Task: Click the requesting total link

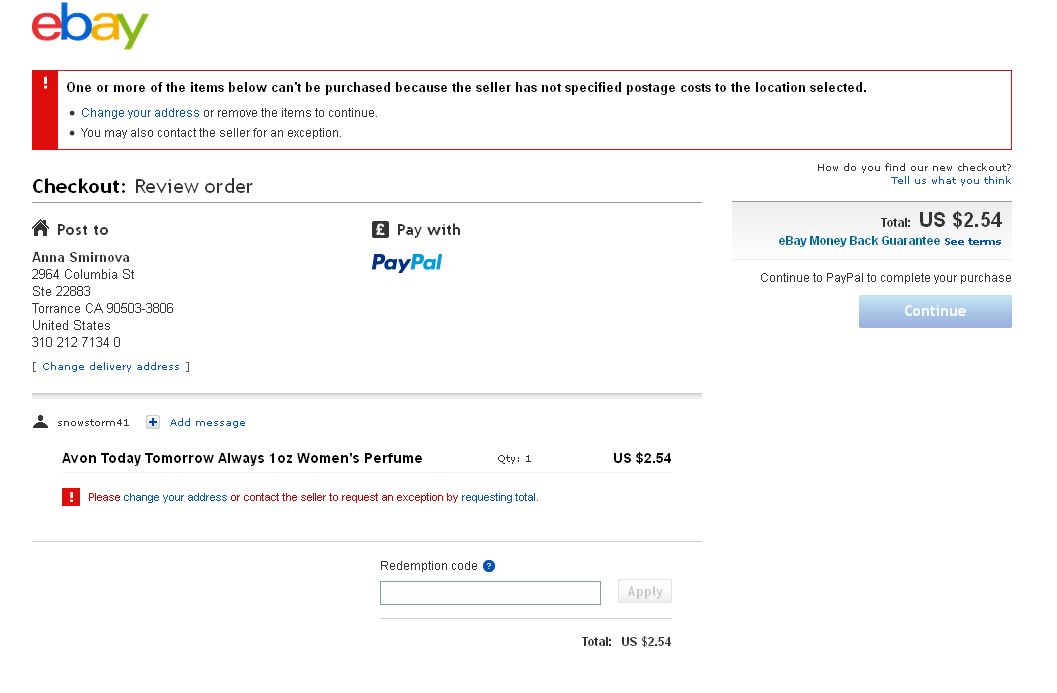Action: pyautogui.click(x=498, y=497)
